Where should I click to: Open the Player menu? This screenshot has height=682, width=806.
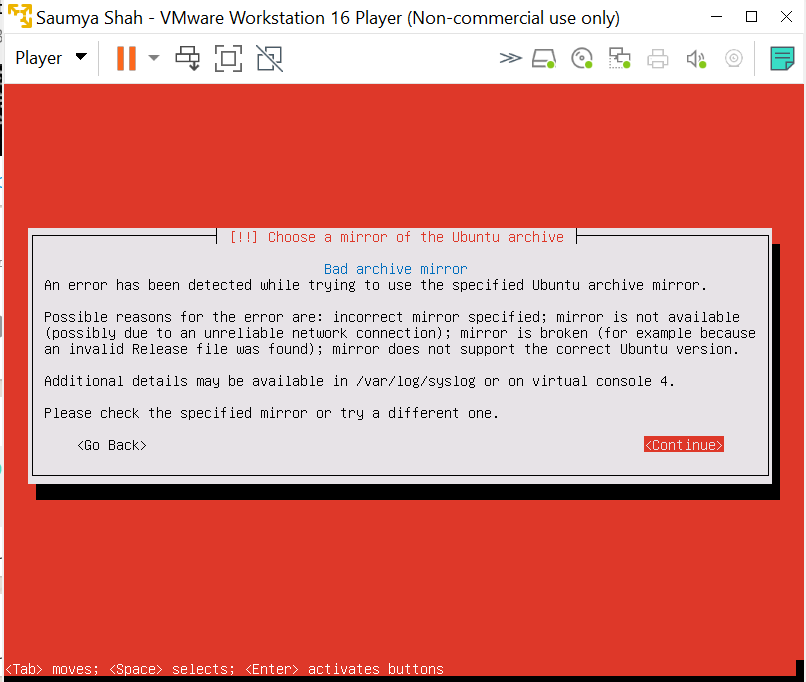[50, 58]
